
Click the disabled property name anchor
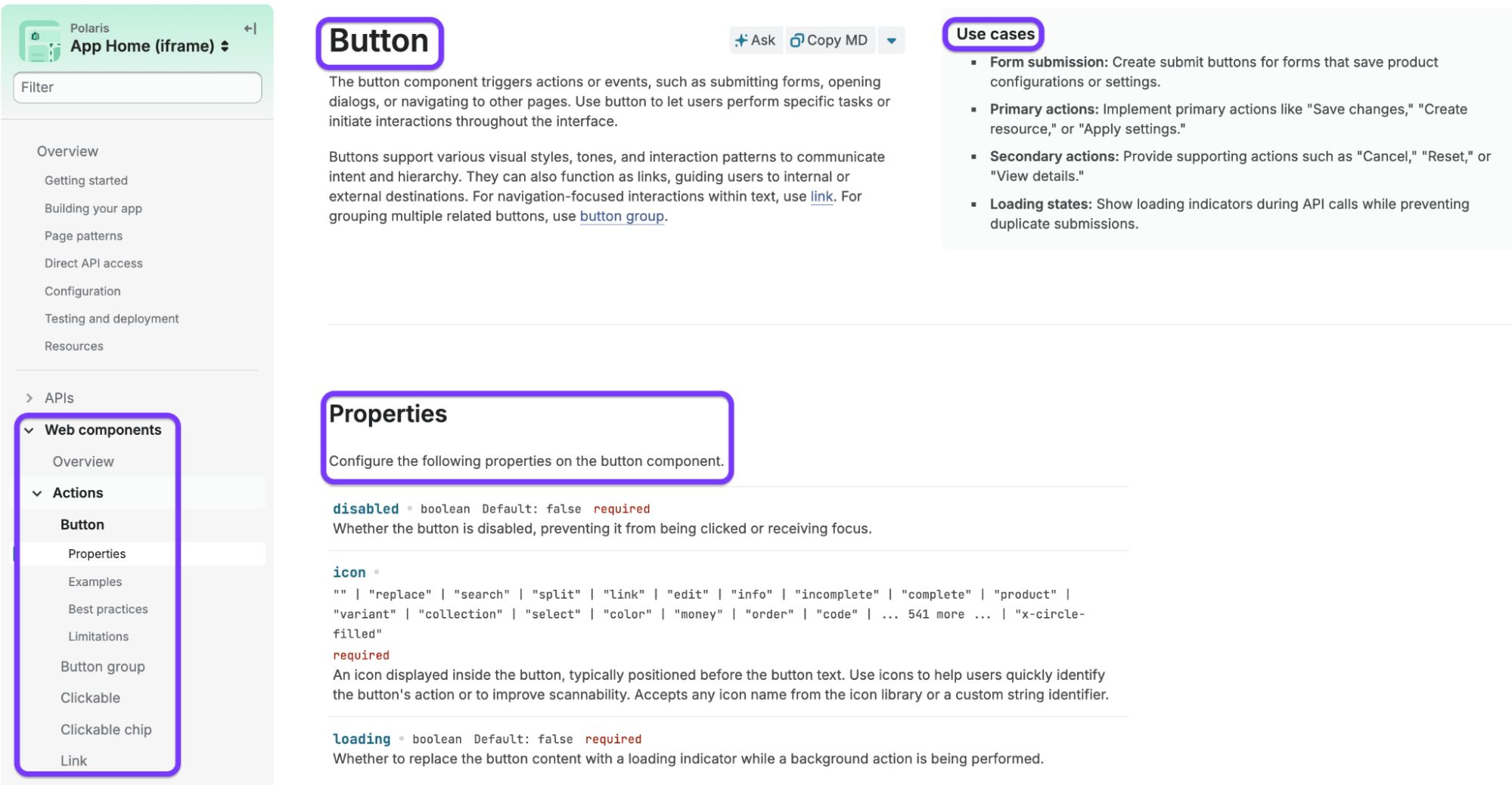[x=366, y=509]
